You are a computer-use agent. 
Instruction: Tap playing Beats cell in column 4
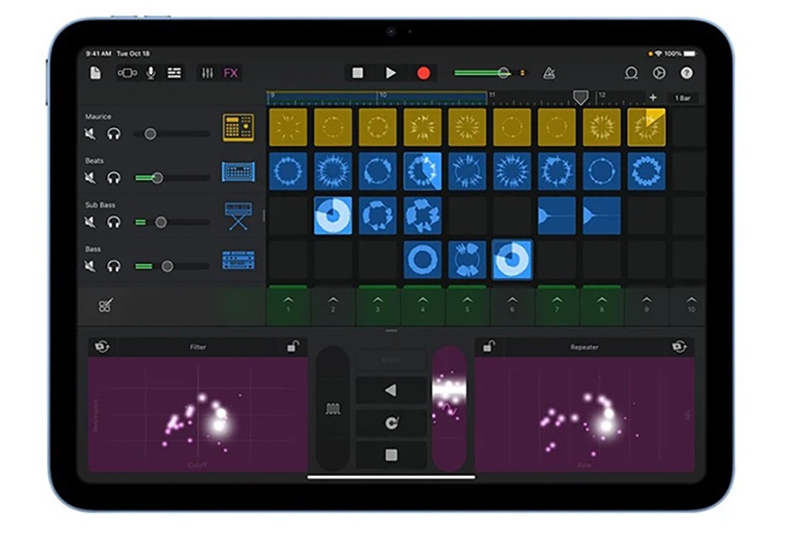(x=422, y=171)
